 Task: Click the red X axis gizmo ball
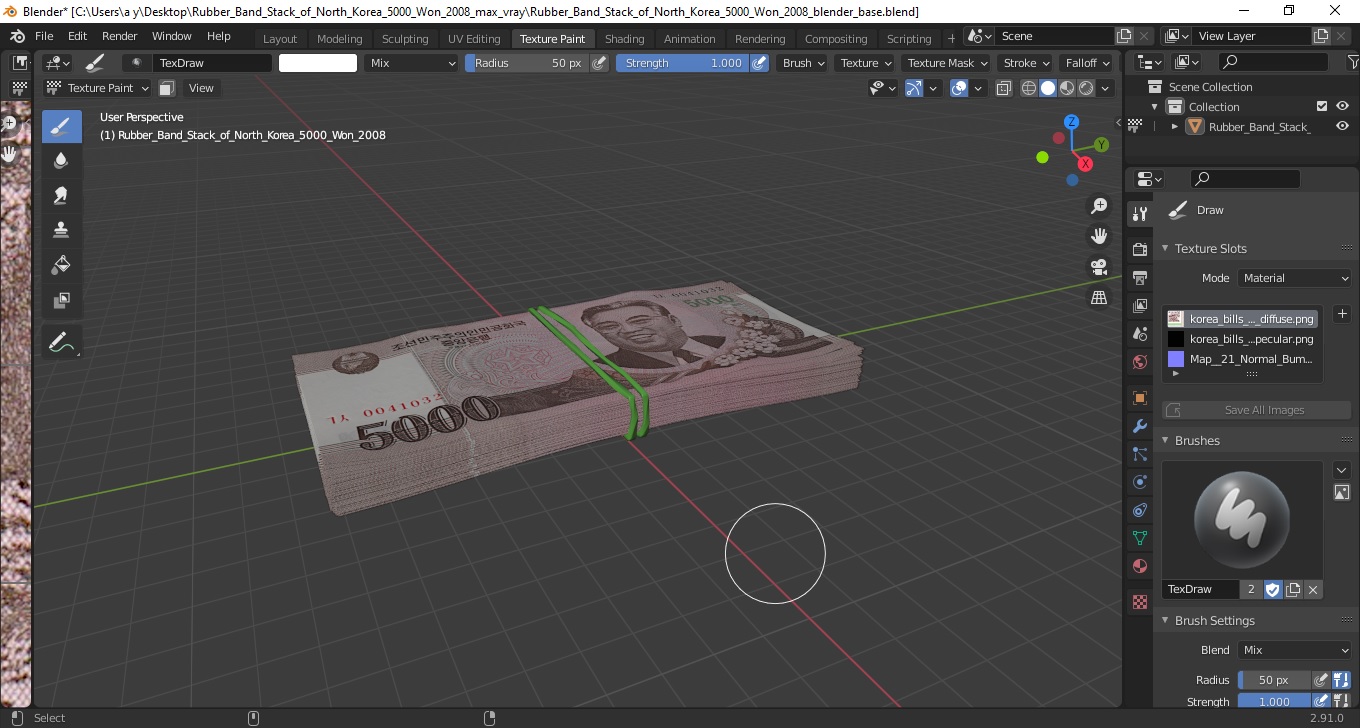pyautogui.click(x=1085, y=164)
